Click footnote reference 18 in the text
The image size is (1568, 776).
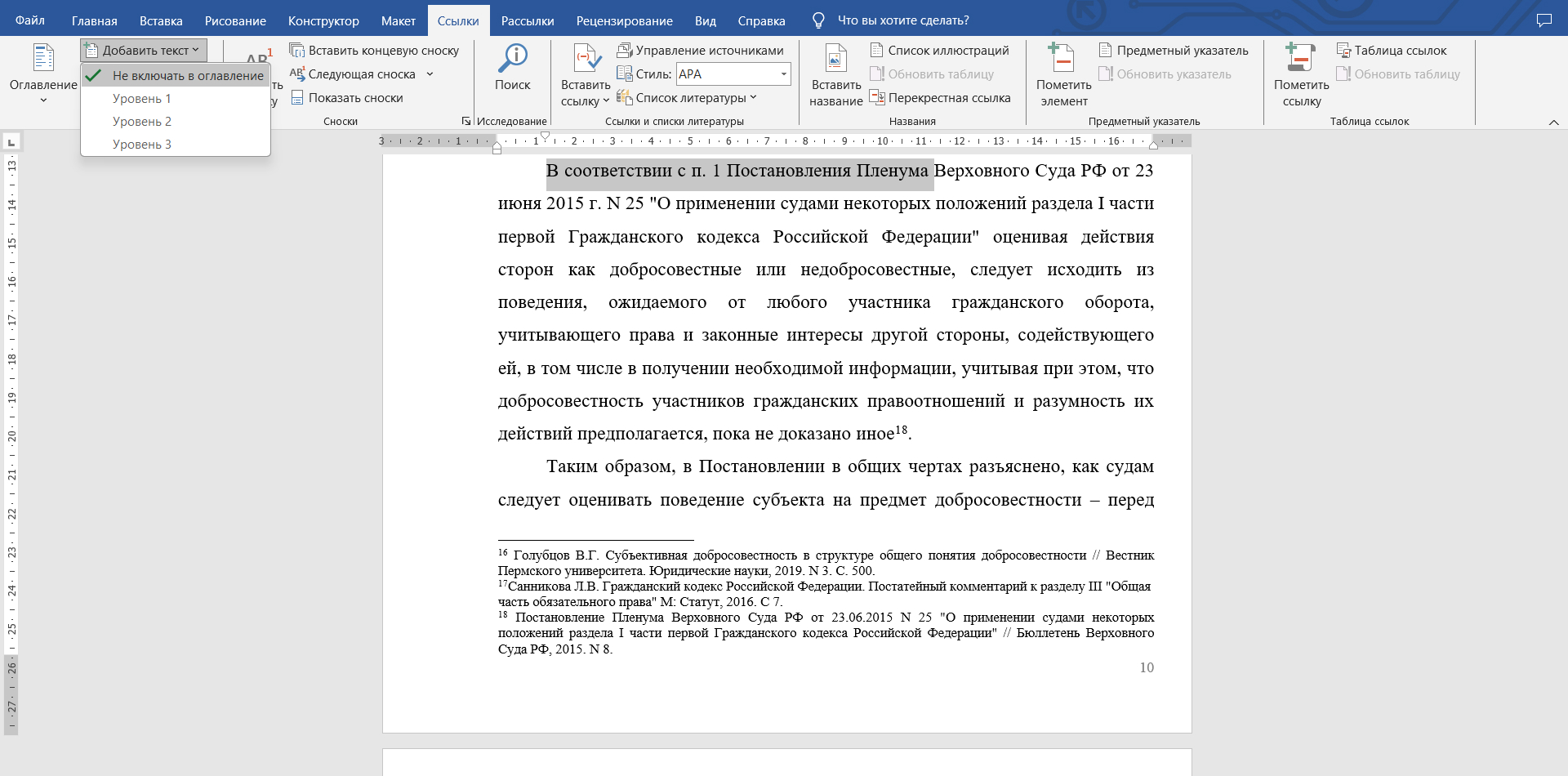(902, 429)
